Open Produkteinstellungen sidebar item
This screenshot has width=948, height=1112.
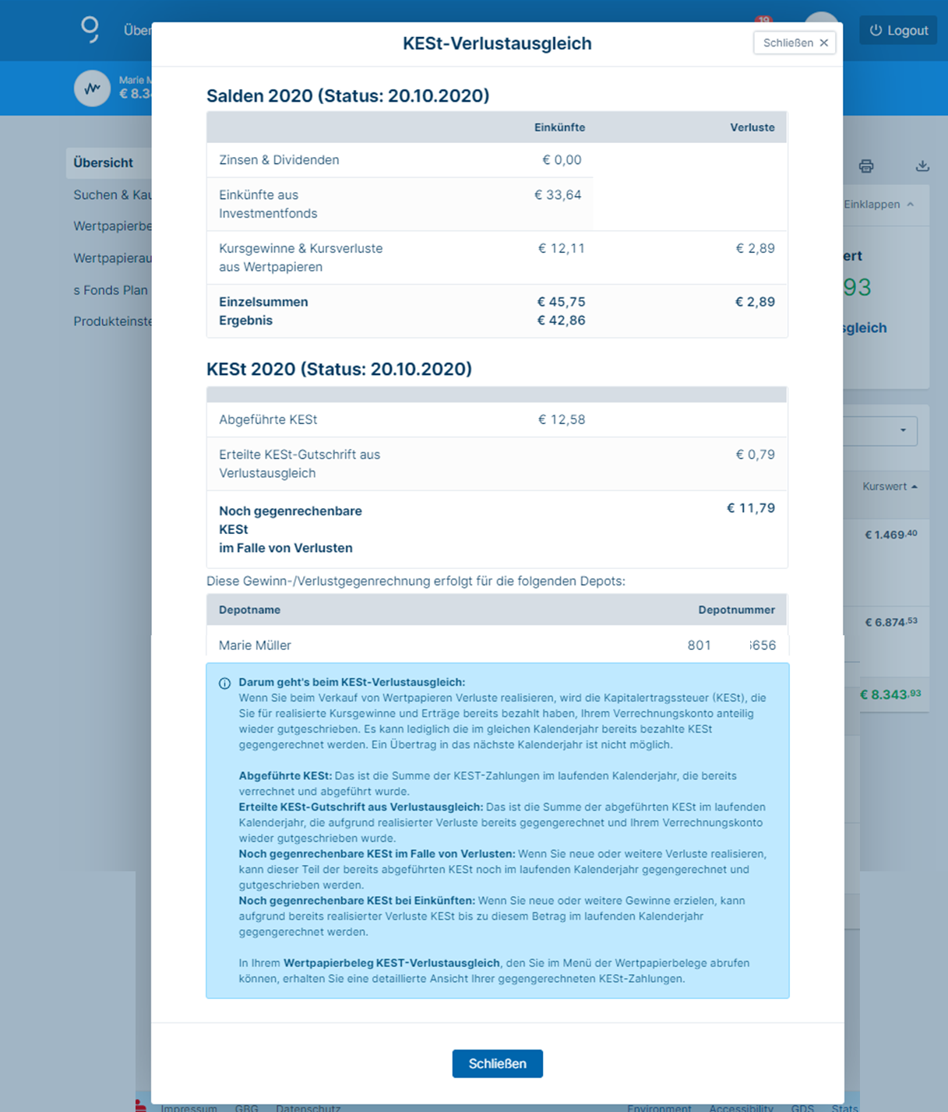[112, 321]
